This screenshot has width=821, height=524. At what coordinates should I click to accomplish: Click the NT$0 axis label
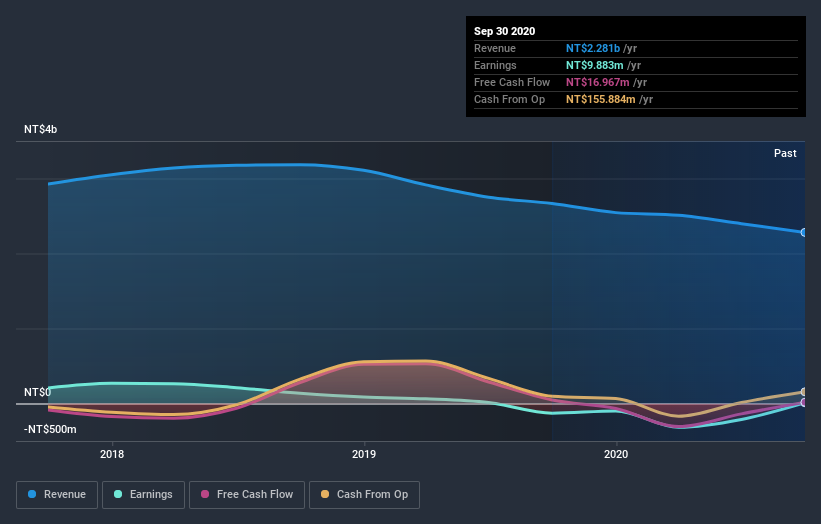tap(37, 392)
